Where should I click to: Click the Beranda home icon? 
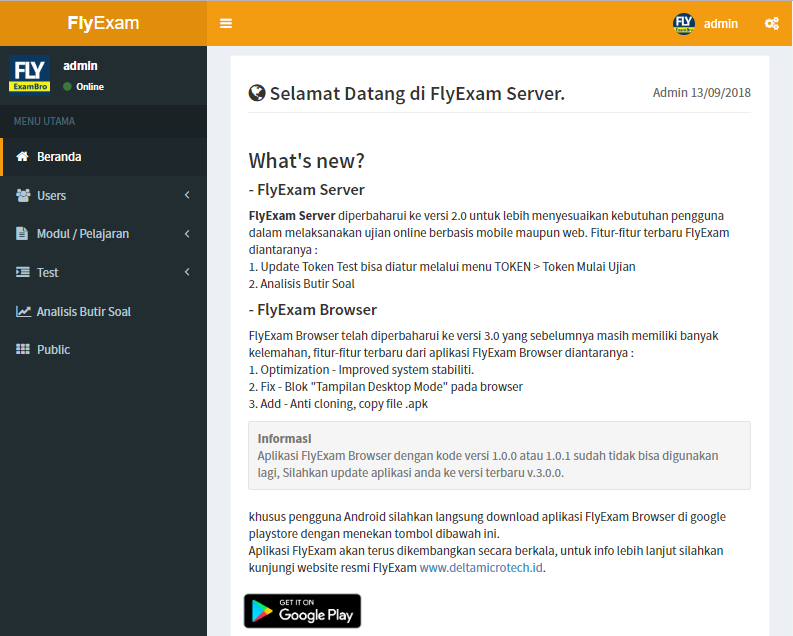tap(22, 156)
